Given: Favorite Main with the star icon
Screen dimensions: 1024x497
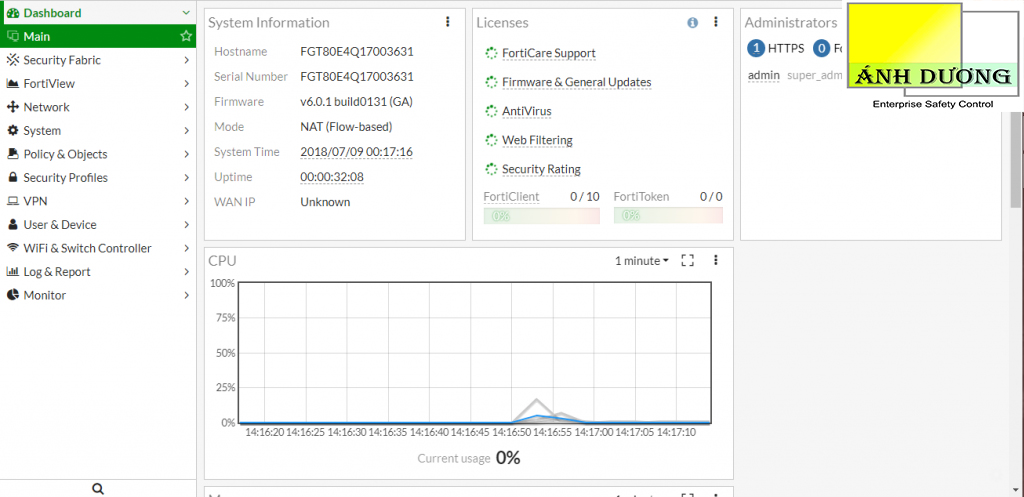Looking at the screenshot, I should (186, 36).
